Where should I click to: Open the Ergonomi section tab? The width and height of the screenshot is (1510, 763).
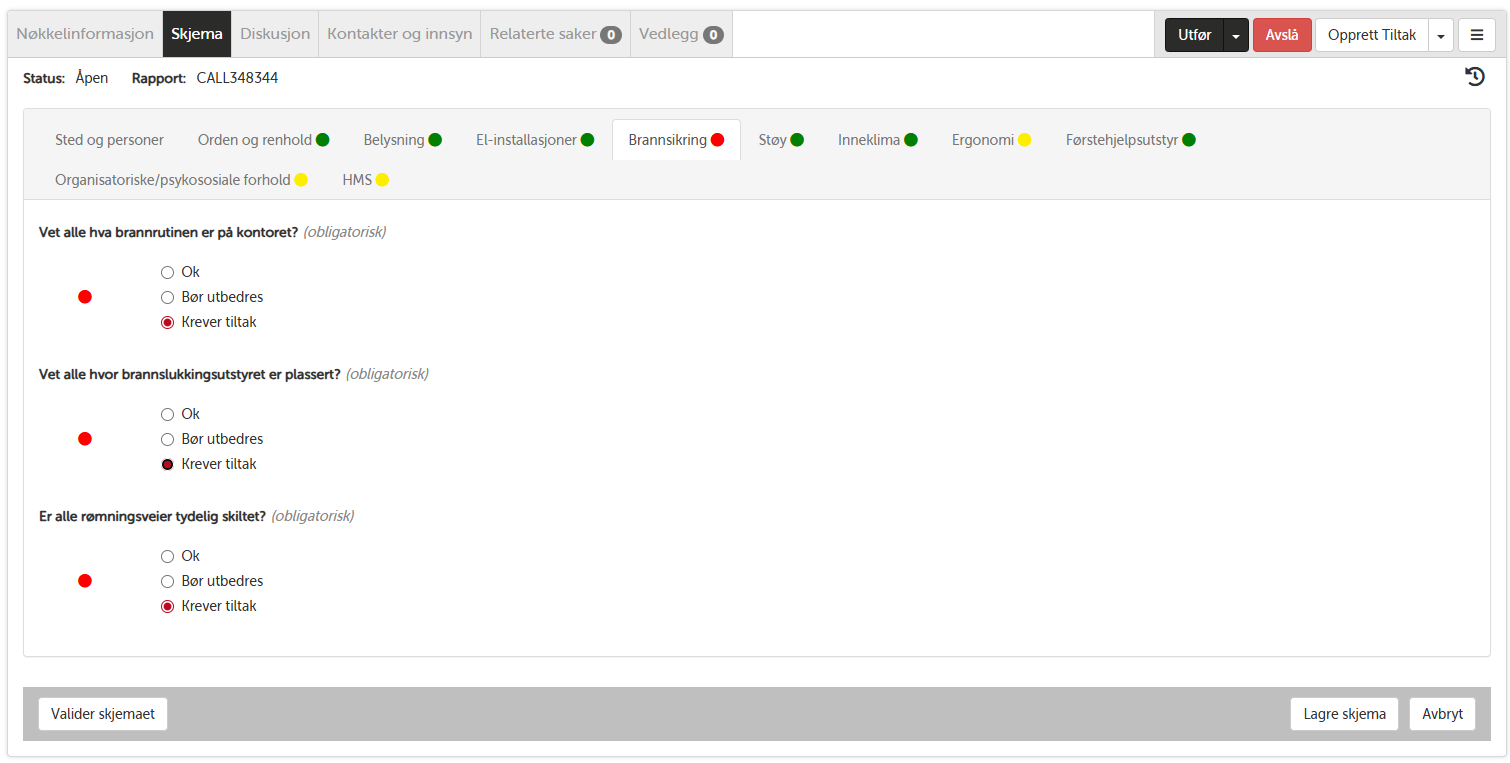click(990, 140)
